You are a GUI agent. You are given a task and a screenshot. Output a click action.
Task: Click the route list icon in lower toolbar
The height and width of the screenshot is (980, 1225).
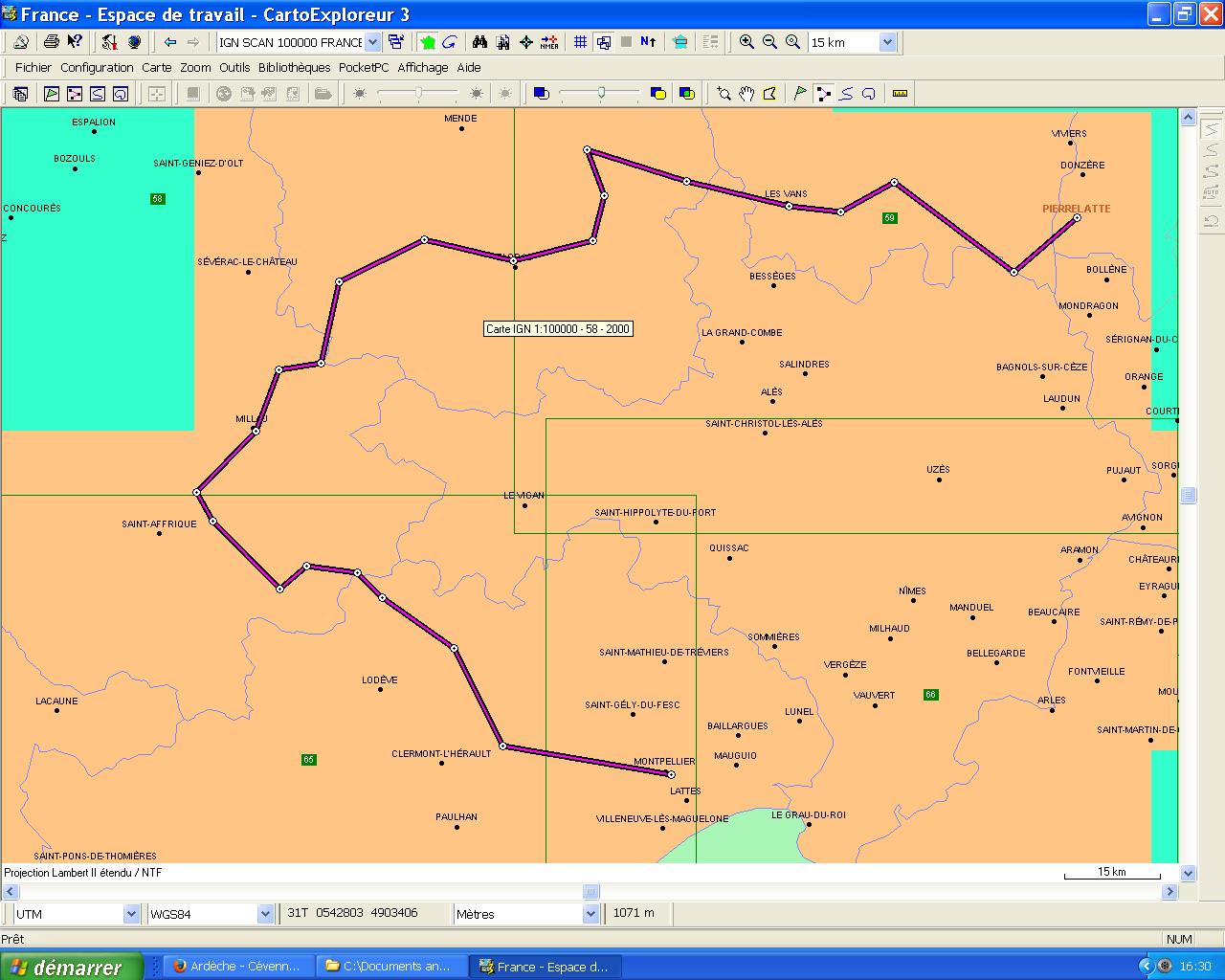click(x=75, y=94)
